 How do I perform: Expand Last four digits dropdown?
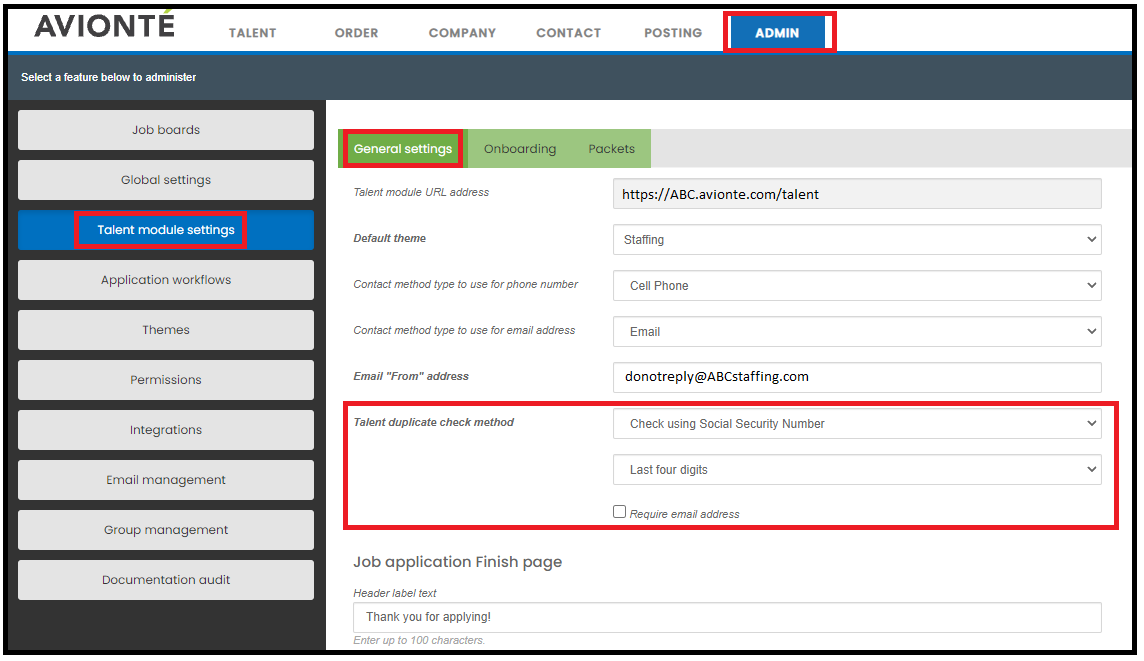click(857, 469)
